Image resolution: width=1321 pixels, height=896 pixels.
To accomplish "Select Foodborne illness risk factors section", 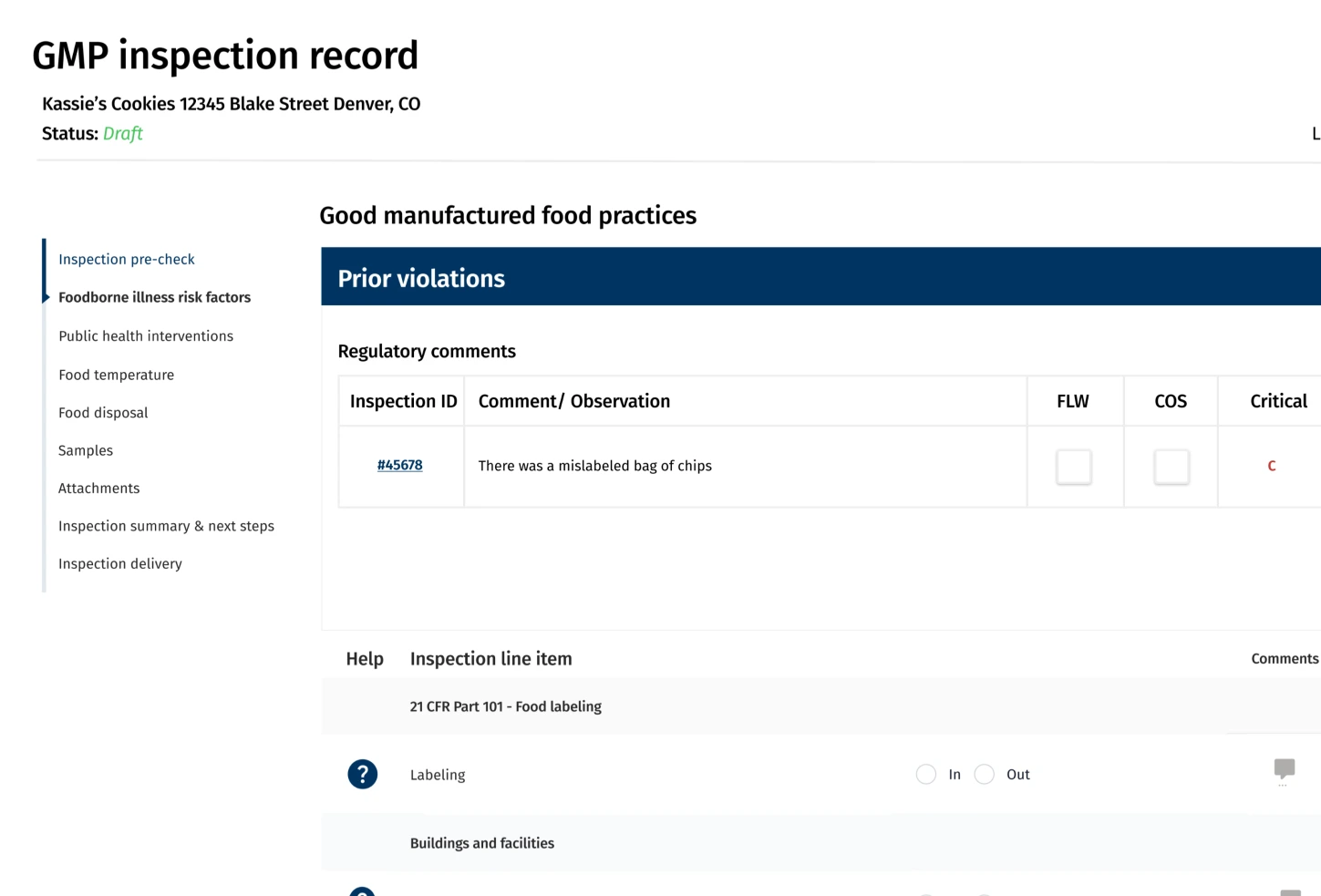I will (154, 297).
